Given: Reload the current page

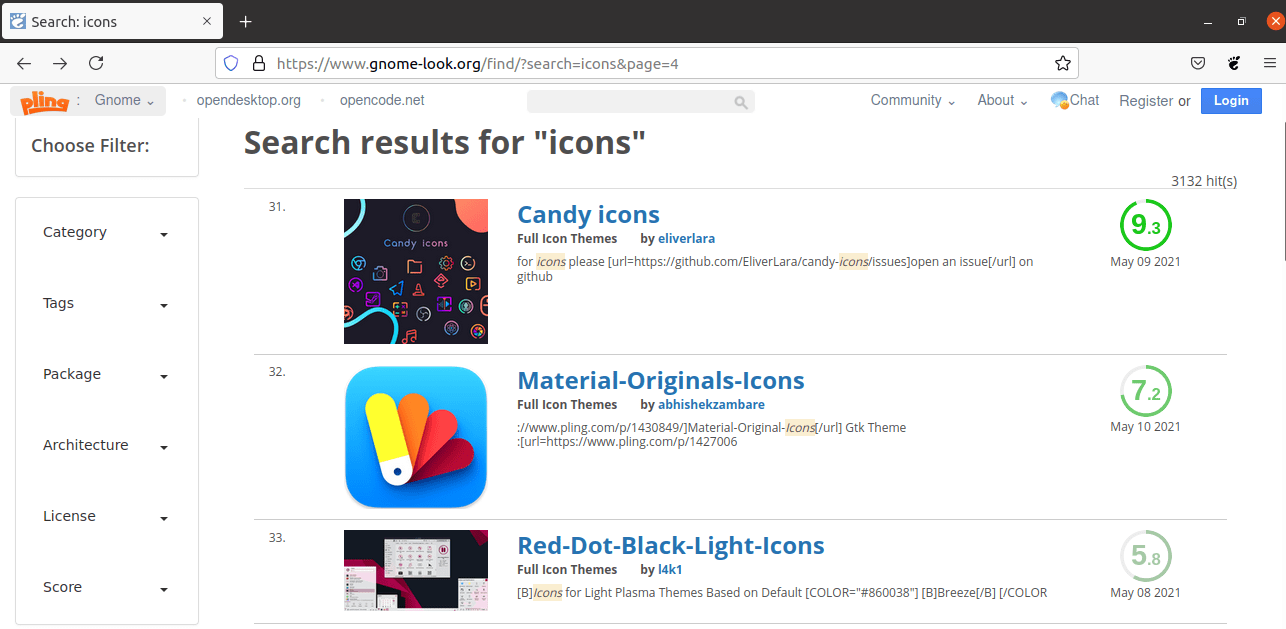Looking at the screenshot, I should pos(96,63).
